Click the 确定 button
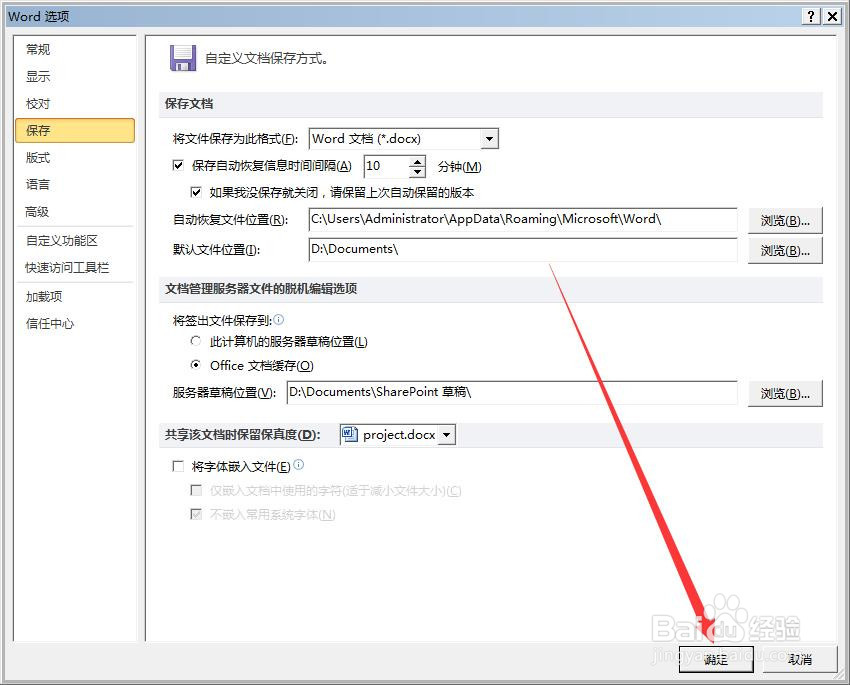The width and height of the screenshot is (850, 685). point(716,659)
